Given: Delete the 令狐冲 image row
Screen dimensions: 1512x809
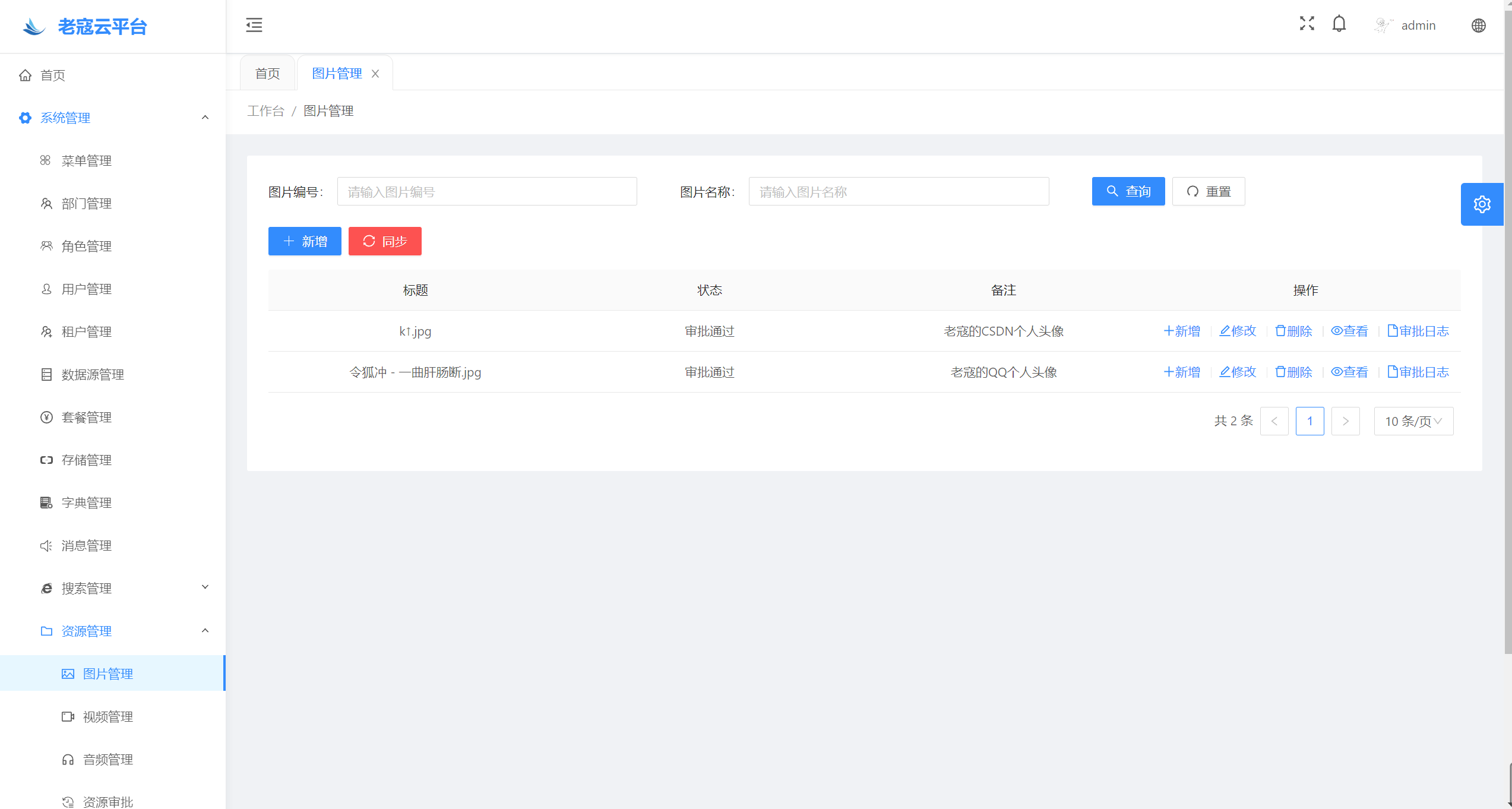Looking at the screenshot, I should point(1293,372).
